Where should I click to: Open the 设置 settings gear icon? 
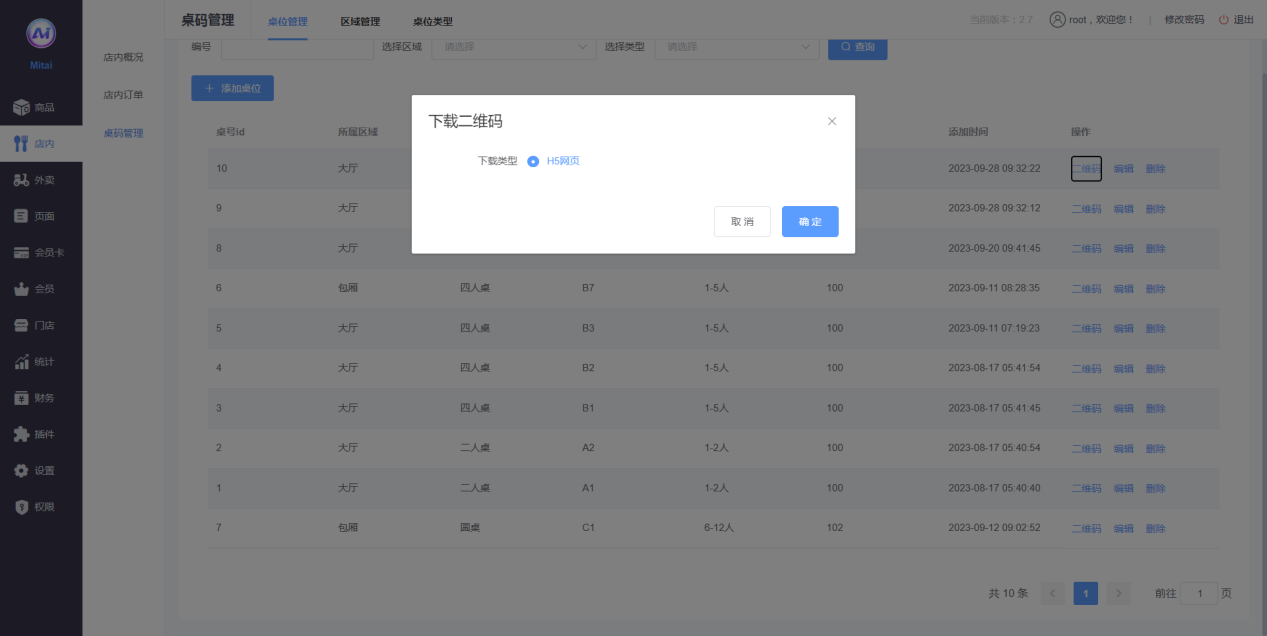click(x=21, y=470)
